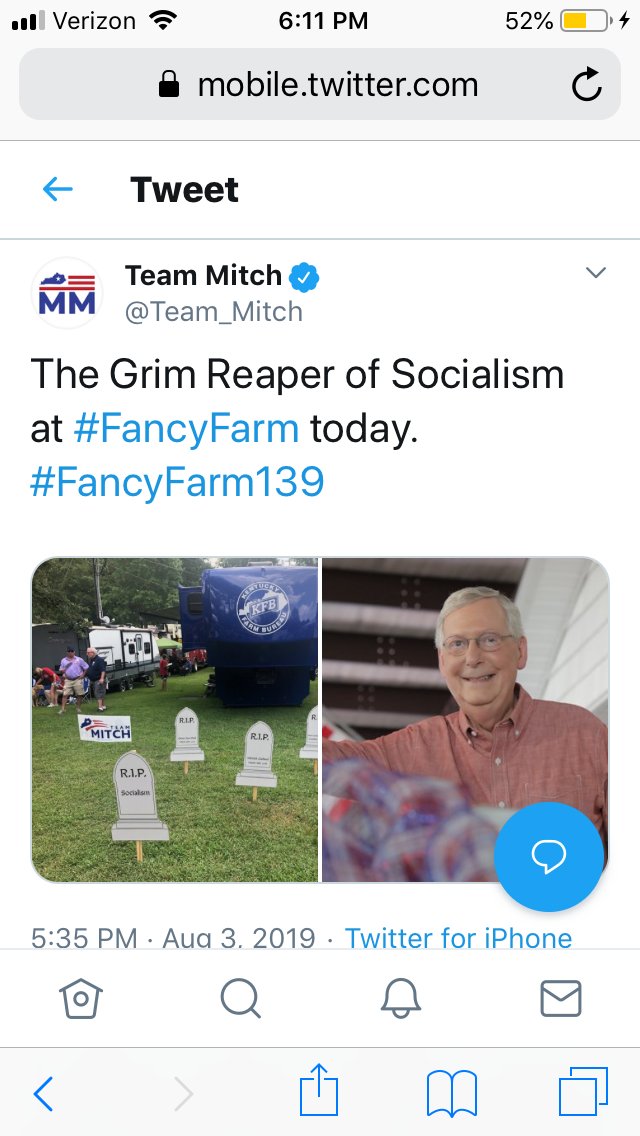
Task: Go to Twitter Home tab
Action: 80,998
